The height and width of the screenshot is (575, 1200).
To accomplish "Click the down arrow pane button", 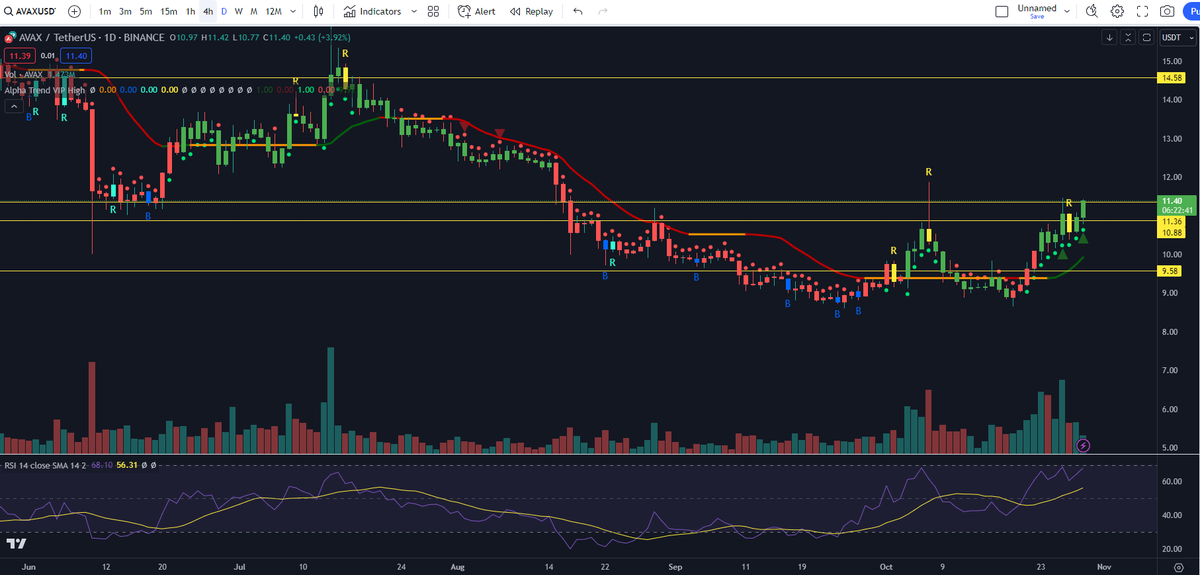I will 1110,38.
